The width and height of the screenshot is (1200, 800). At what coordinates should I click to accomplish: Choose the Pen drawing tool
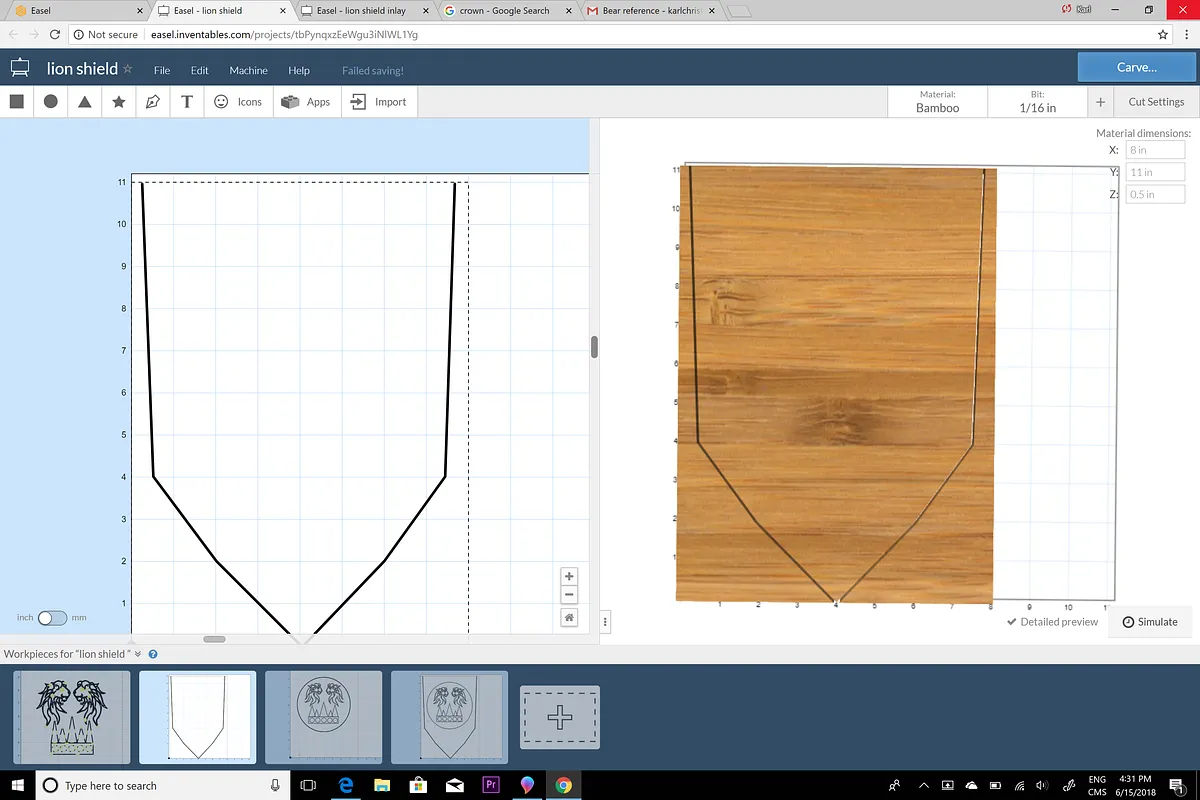point(153,102)
